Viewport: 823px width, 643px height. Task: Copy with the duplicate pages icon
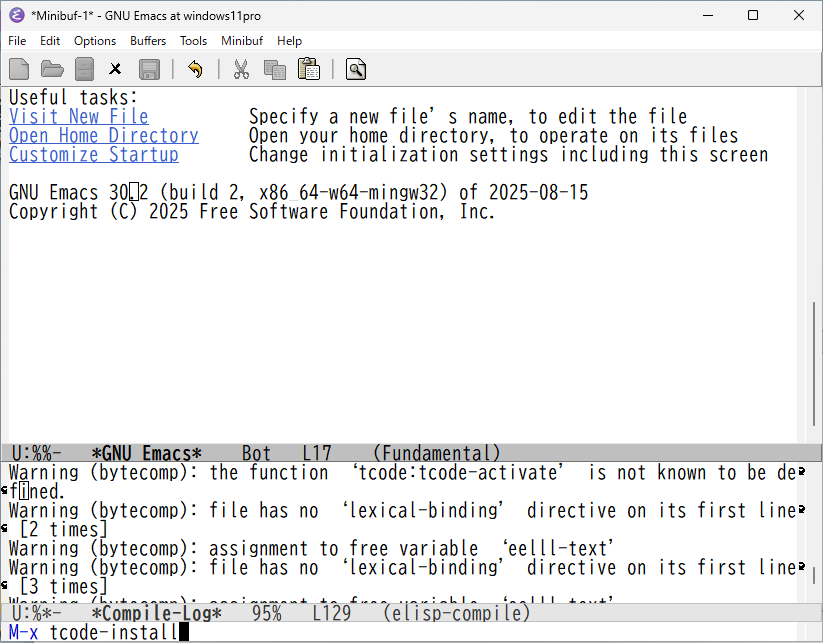275,69
